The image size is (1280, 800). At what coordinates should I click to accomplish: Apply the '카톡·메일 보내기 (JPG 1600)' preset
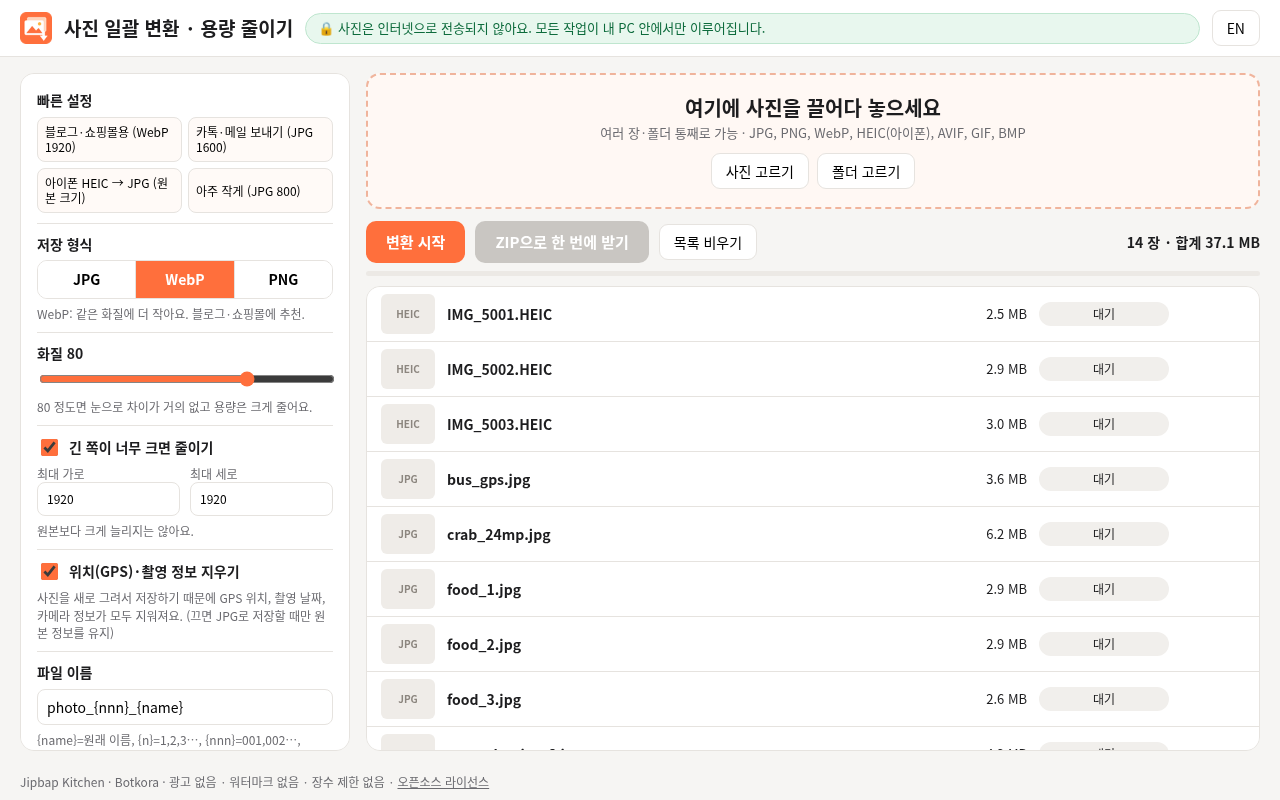coord(260,140)
